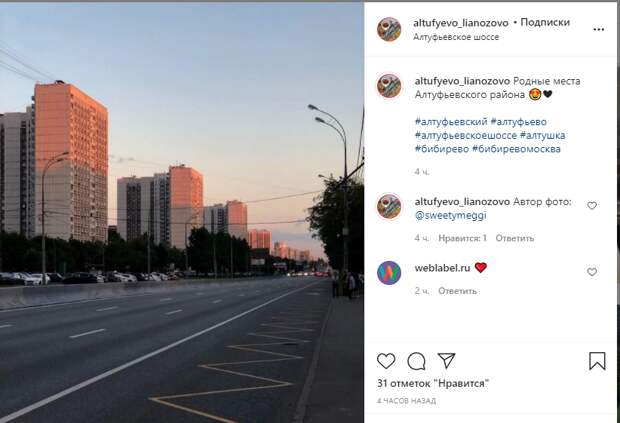
Task: Open the weblabel.ru profile avatar
Action: [389, 273]
